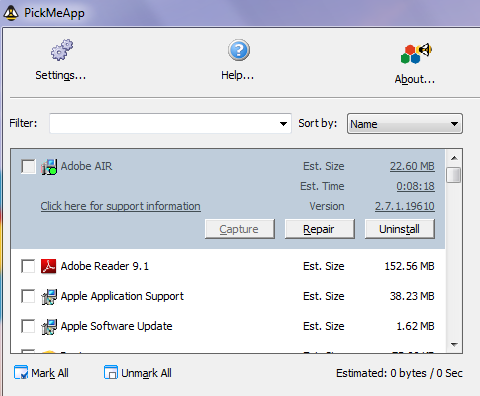Click the blue Help question mark icon
480x396 pixels.
point(239,50)
